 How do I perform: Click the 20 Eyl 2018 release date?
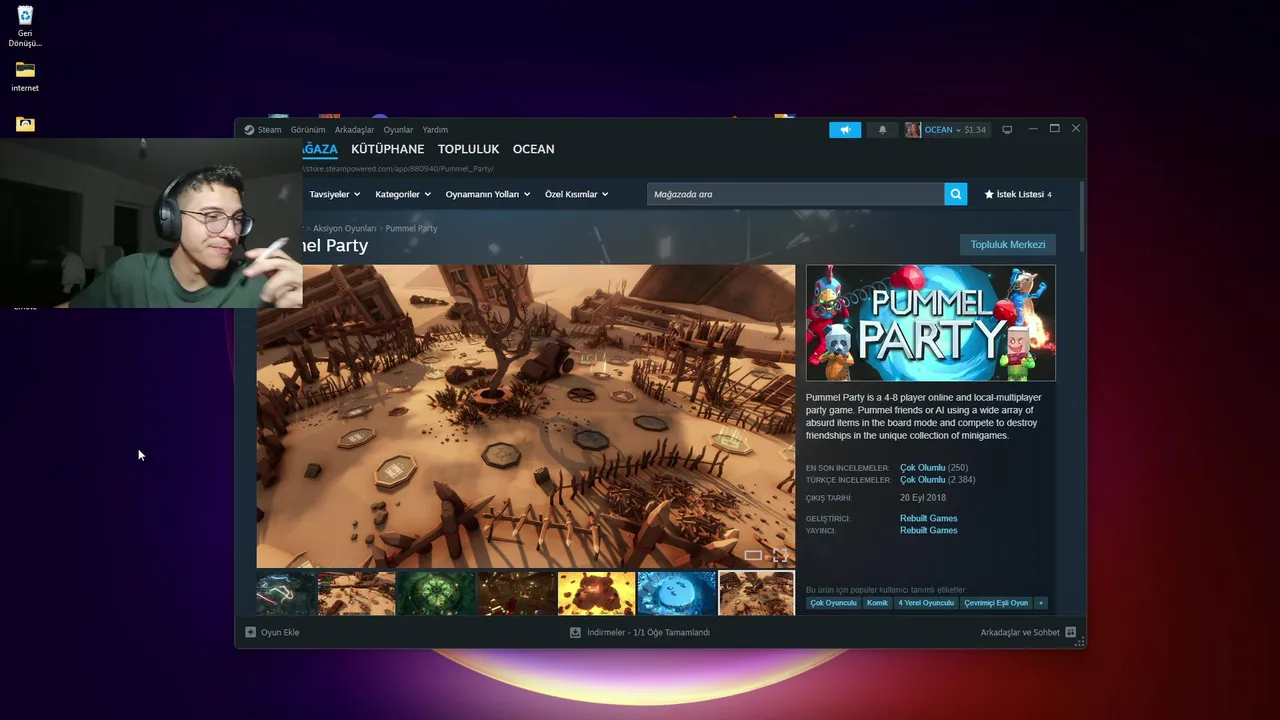click(x=923, y=498)
